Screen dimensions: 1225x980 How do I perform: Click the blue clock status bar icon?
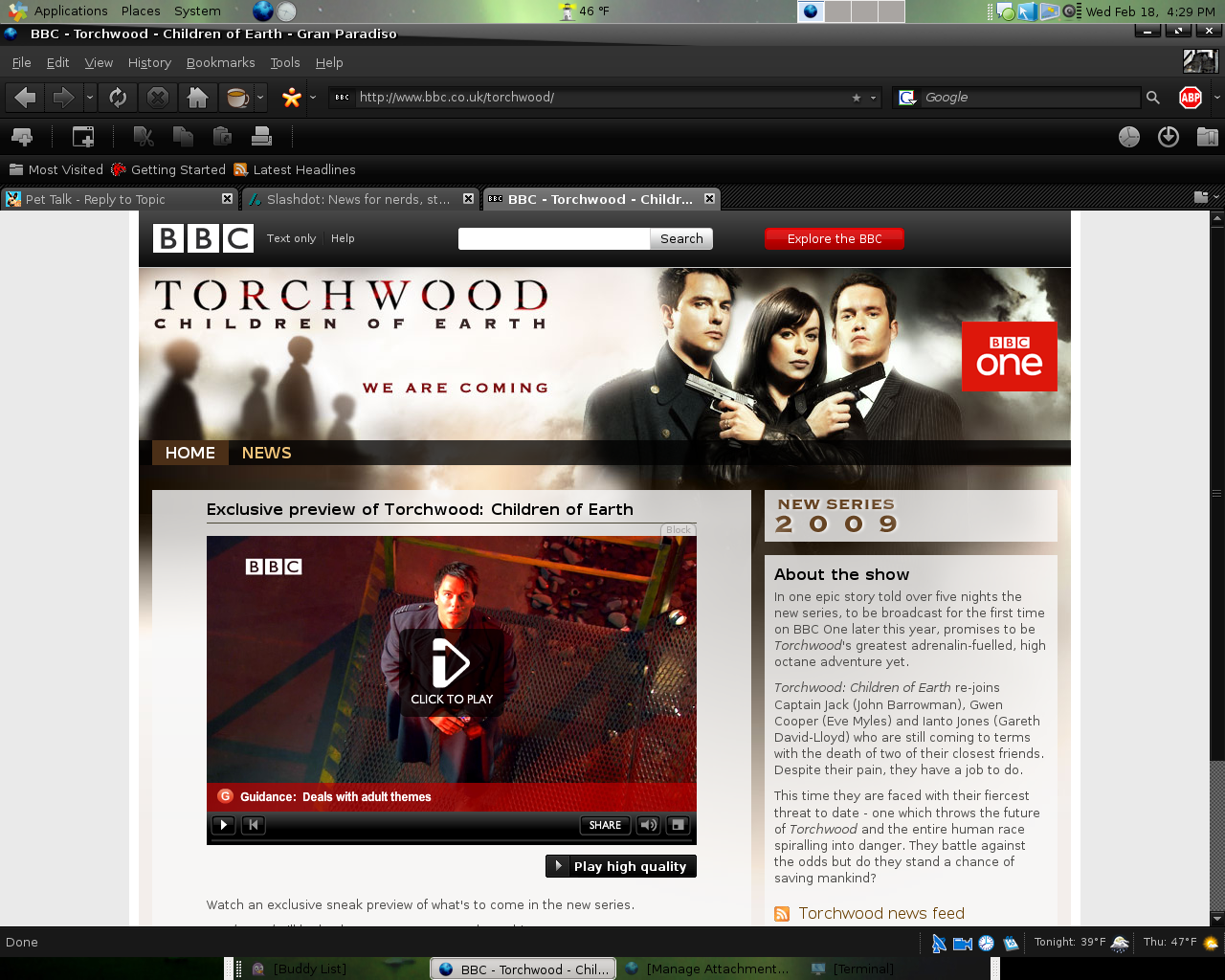click(987, 944)
